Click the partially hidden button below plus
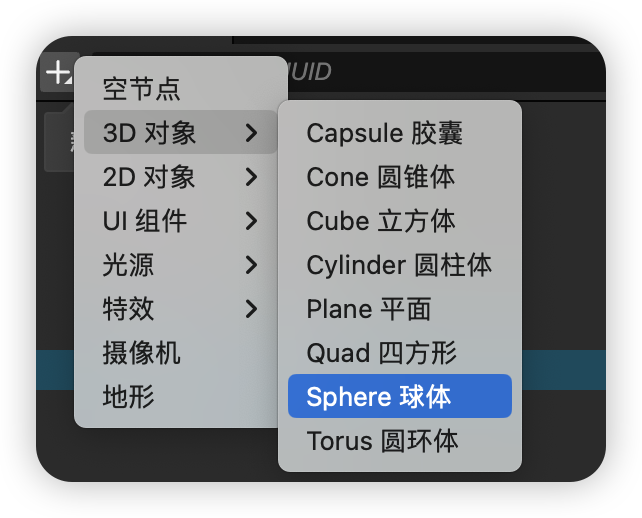 click(x=58, y=142)
